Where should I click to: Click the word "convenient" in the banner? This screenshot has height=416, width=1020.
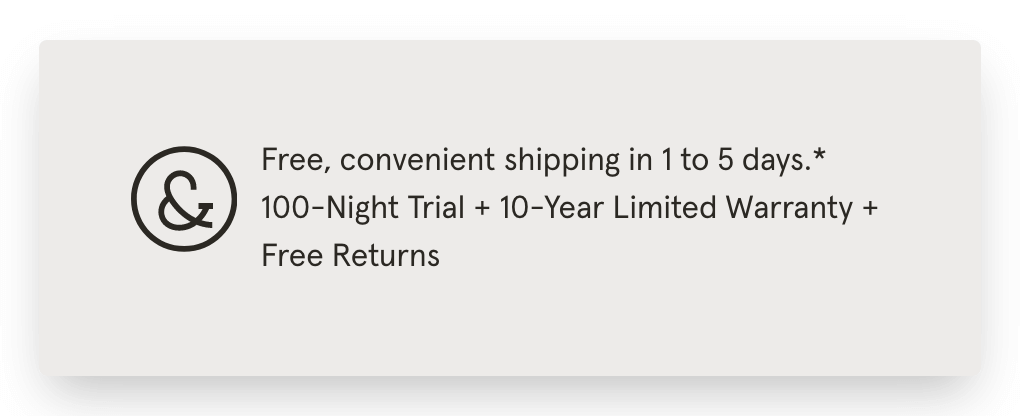(x=417, y=160)
